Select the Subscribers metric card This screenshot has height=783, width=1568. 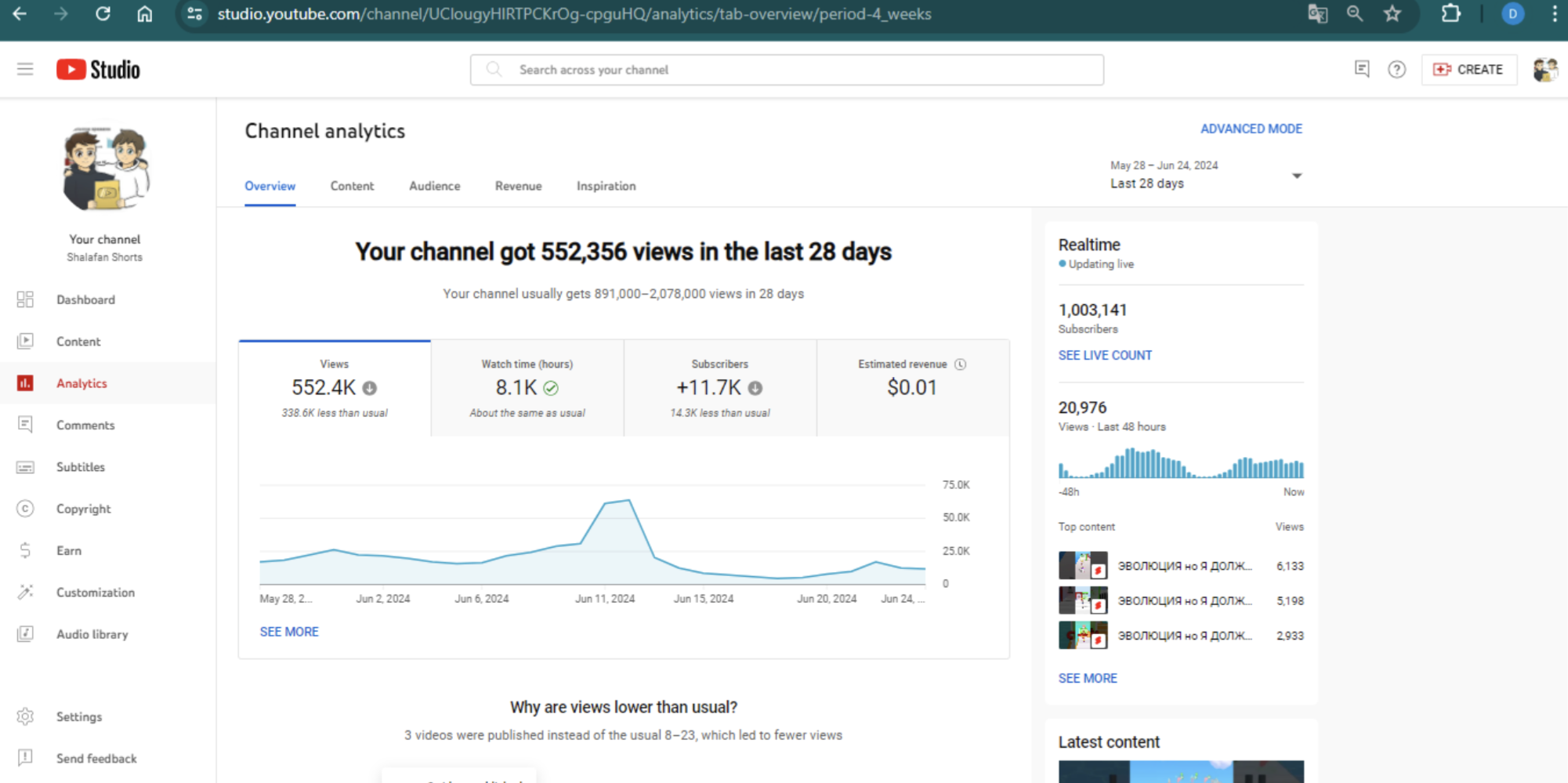pos(720,388)
